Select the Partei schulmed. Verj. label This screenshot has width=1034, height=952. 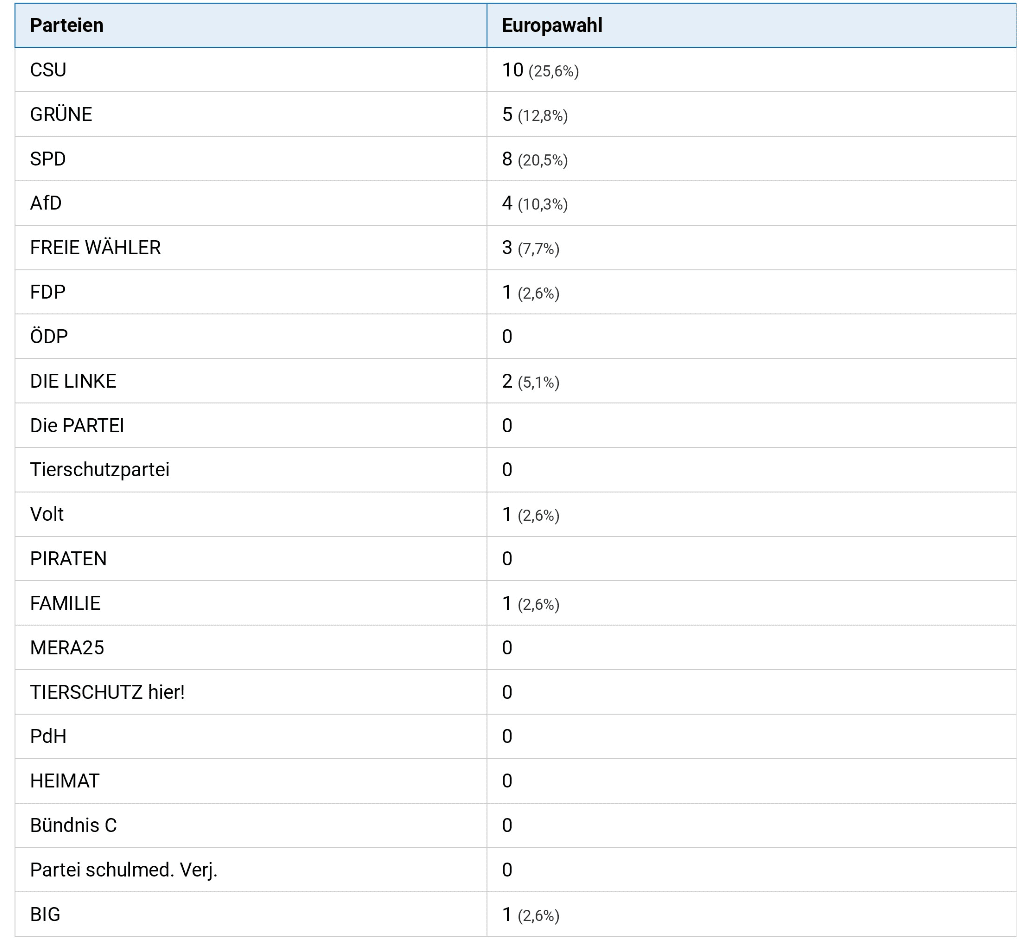click(123, 869)
